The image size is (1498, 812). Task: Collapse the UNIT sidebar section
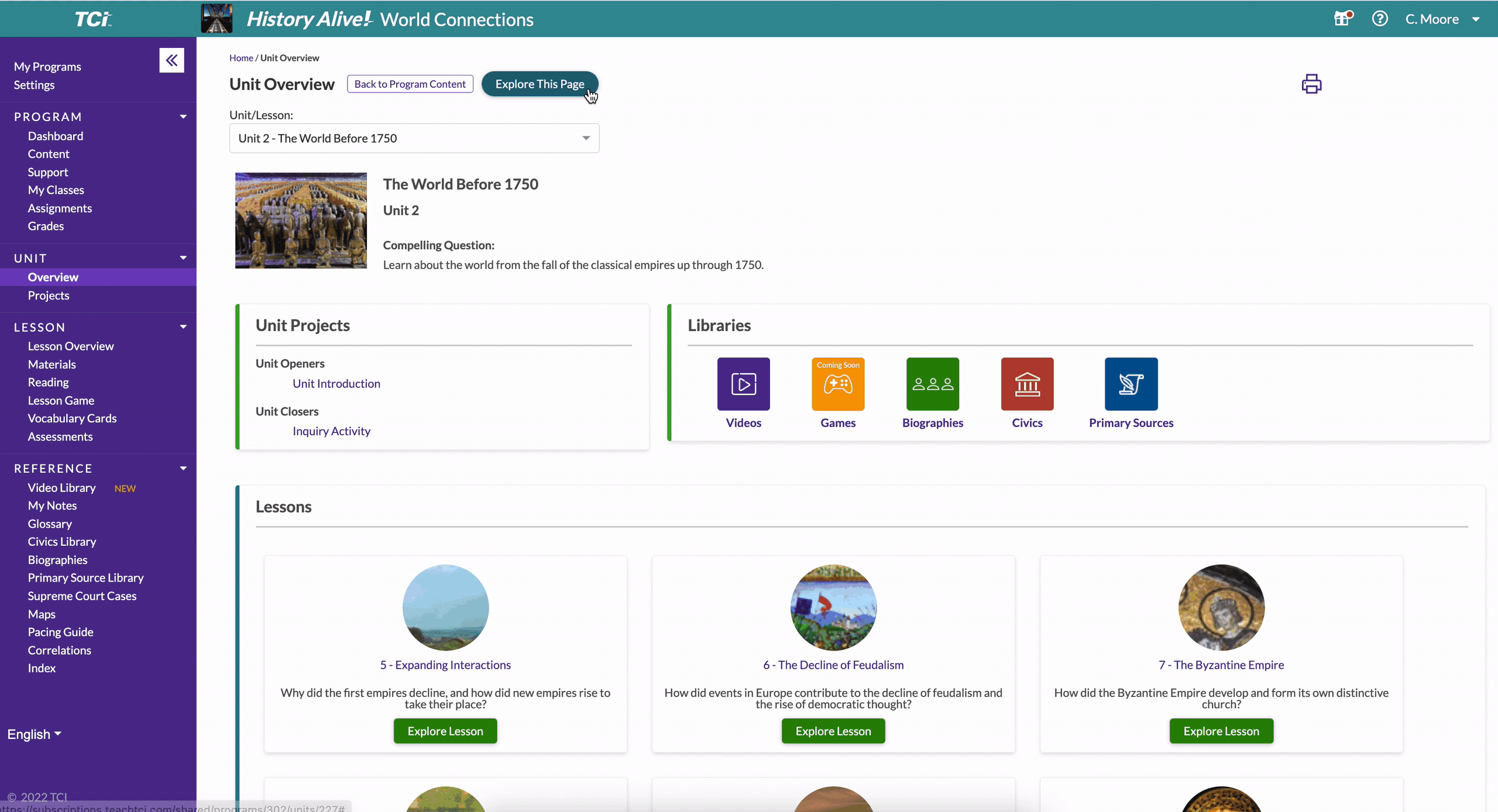[x=183, y=257]
